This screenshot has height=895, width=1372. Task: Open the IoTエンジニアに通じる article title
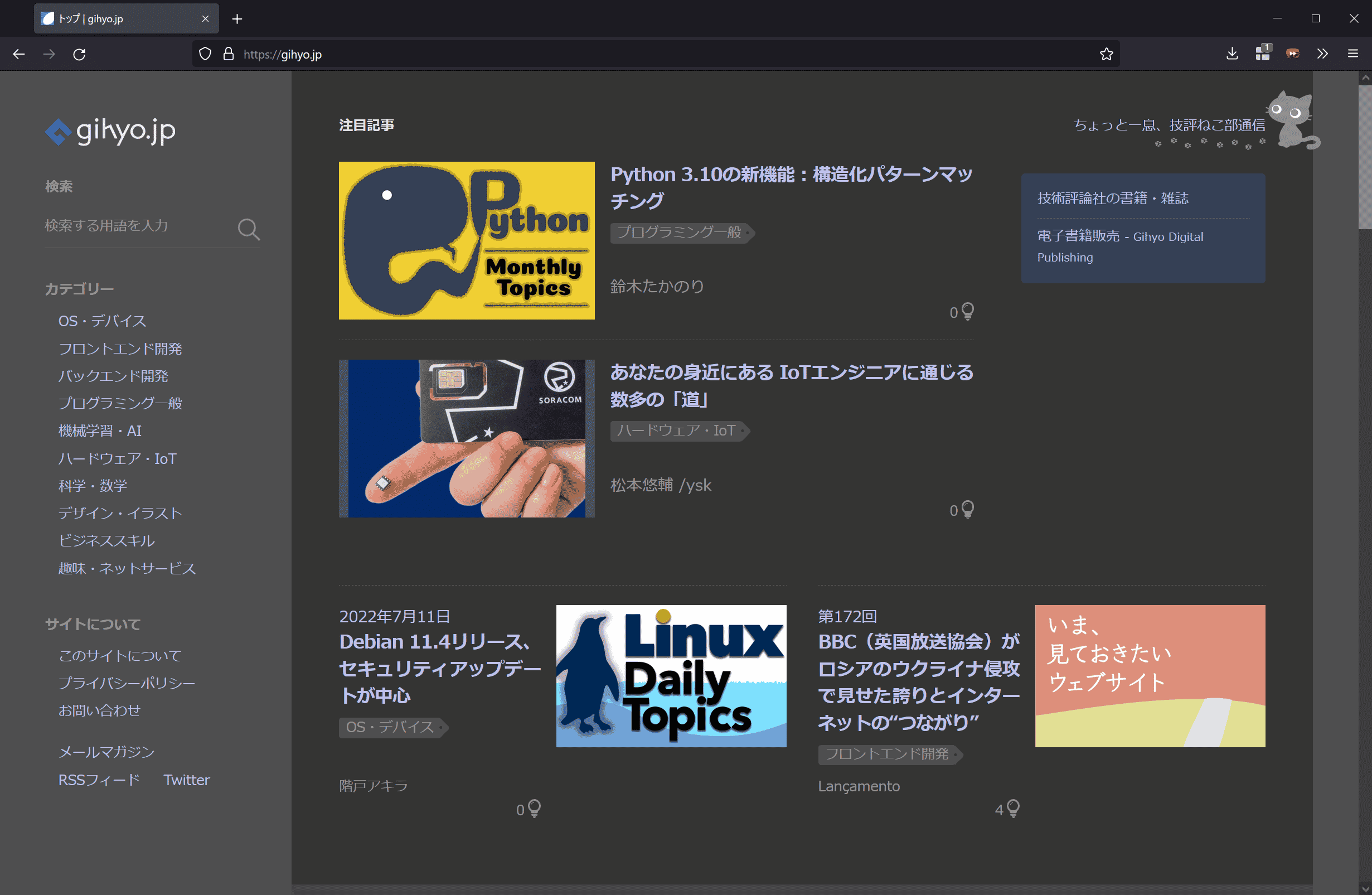coord(792,386)
